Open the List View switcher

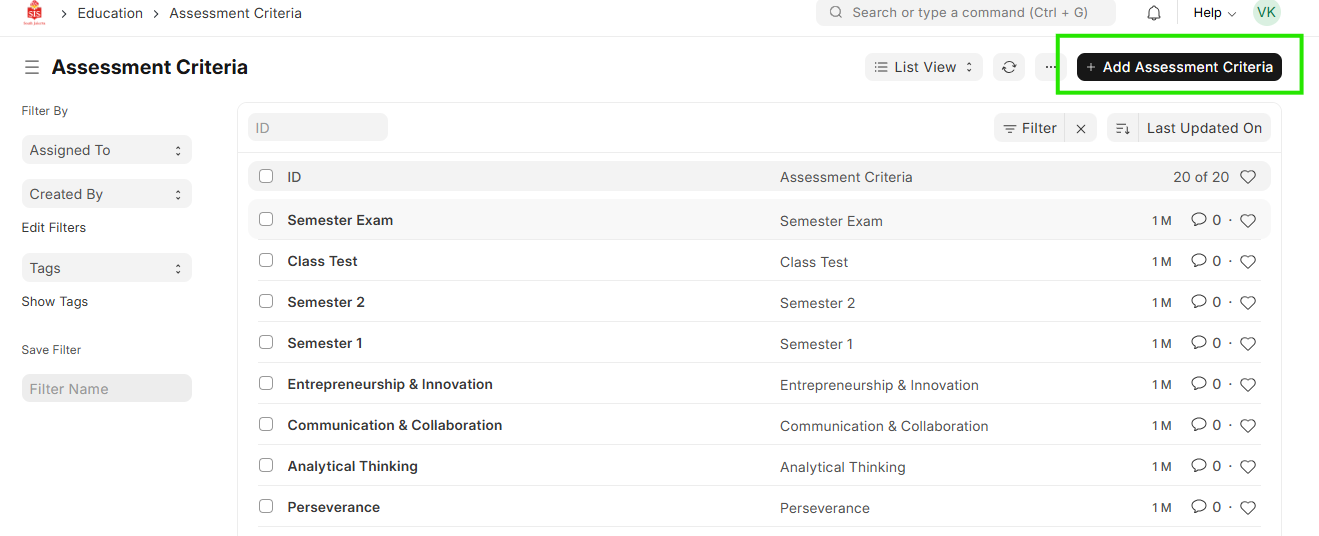pyautogui.click(x=924, y=67)
